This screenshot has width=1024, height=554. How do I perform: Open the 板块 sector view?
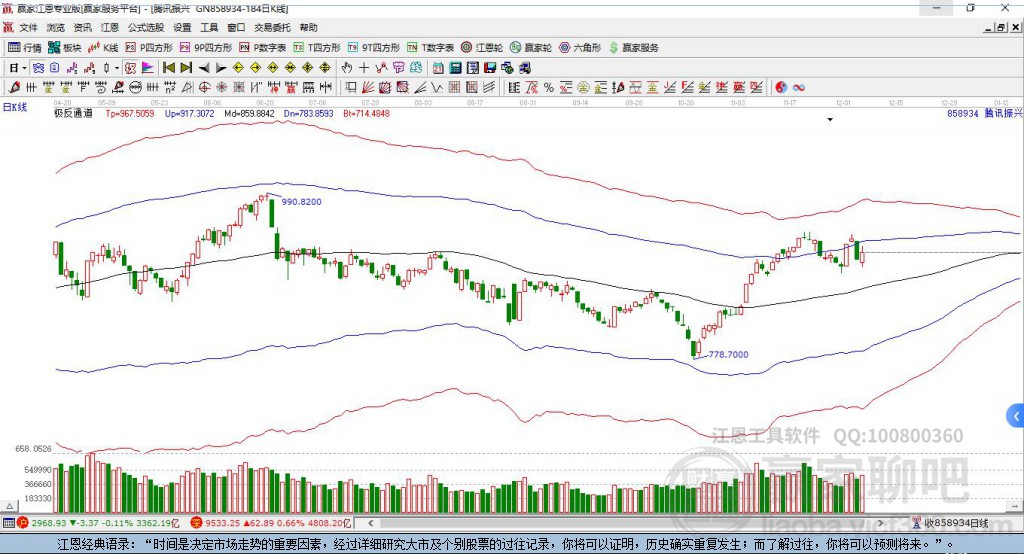[x=65, y=48]
